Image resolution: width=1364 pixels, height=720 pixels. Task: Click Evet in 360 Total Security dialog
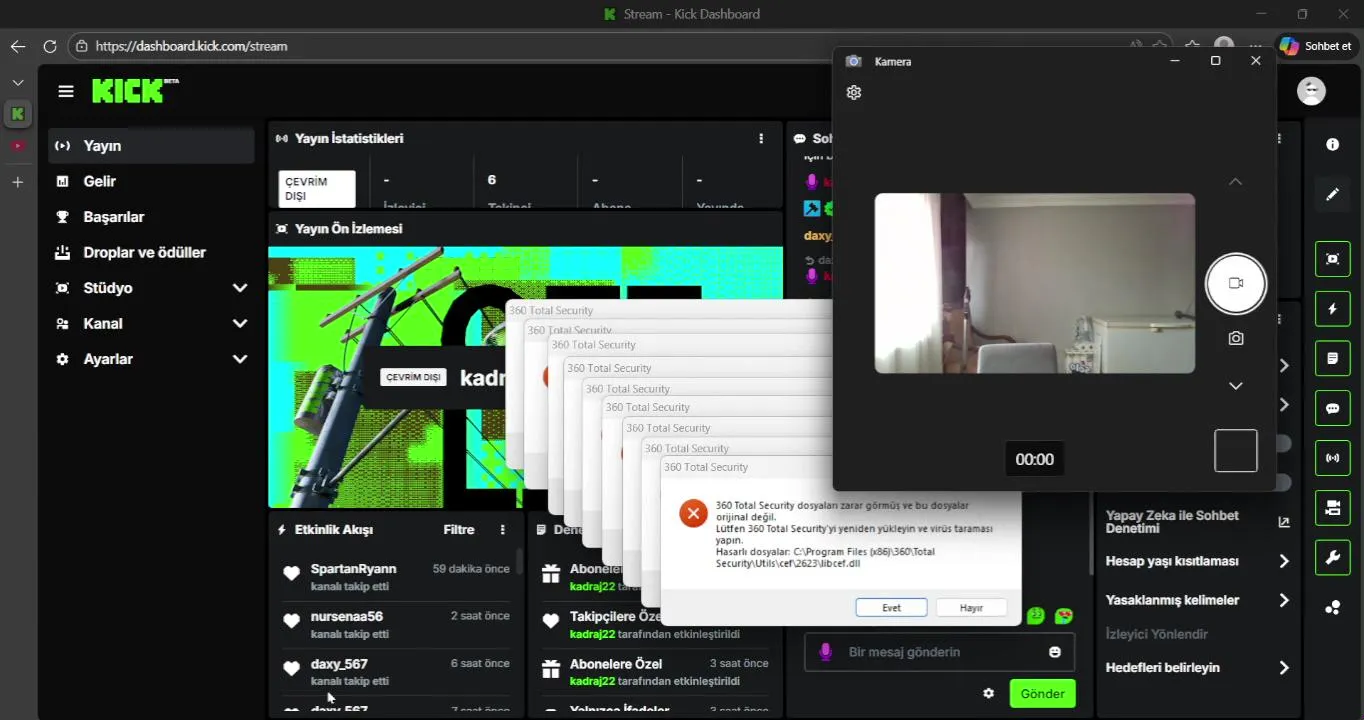coord(891,608)
